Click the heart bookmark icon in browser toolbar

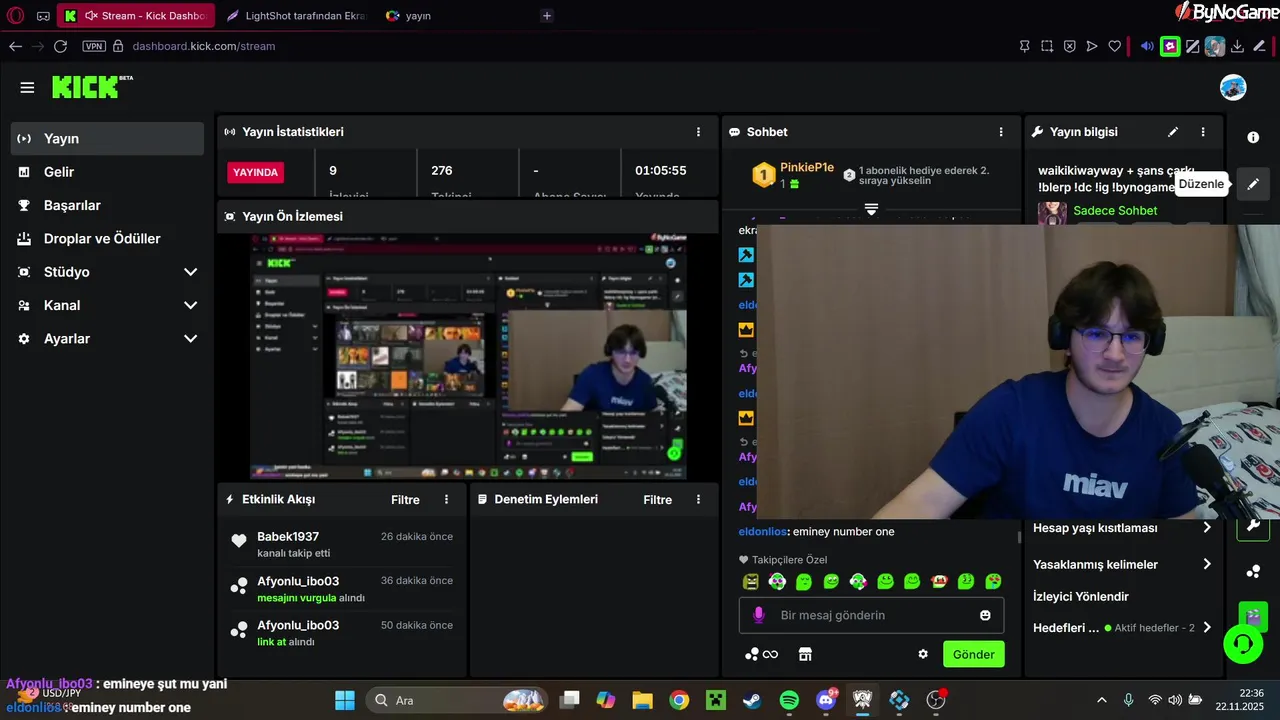(x=1114, y=46)
